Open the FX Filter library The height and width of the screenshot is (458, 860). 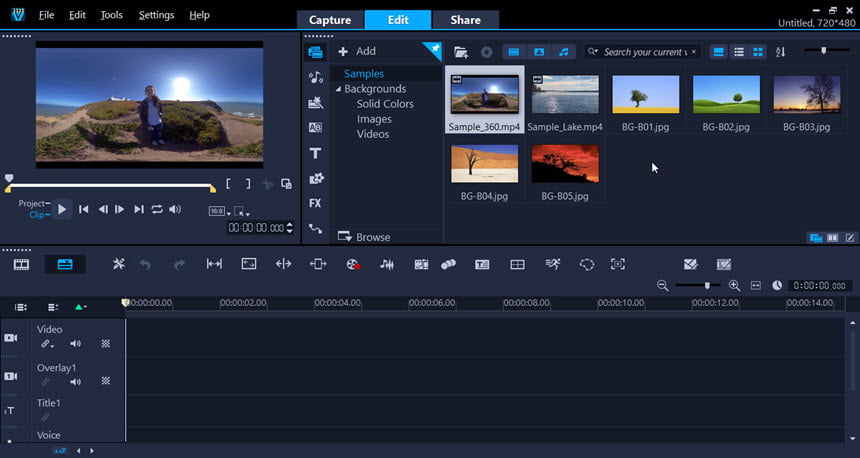[x=315, y=203]
